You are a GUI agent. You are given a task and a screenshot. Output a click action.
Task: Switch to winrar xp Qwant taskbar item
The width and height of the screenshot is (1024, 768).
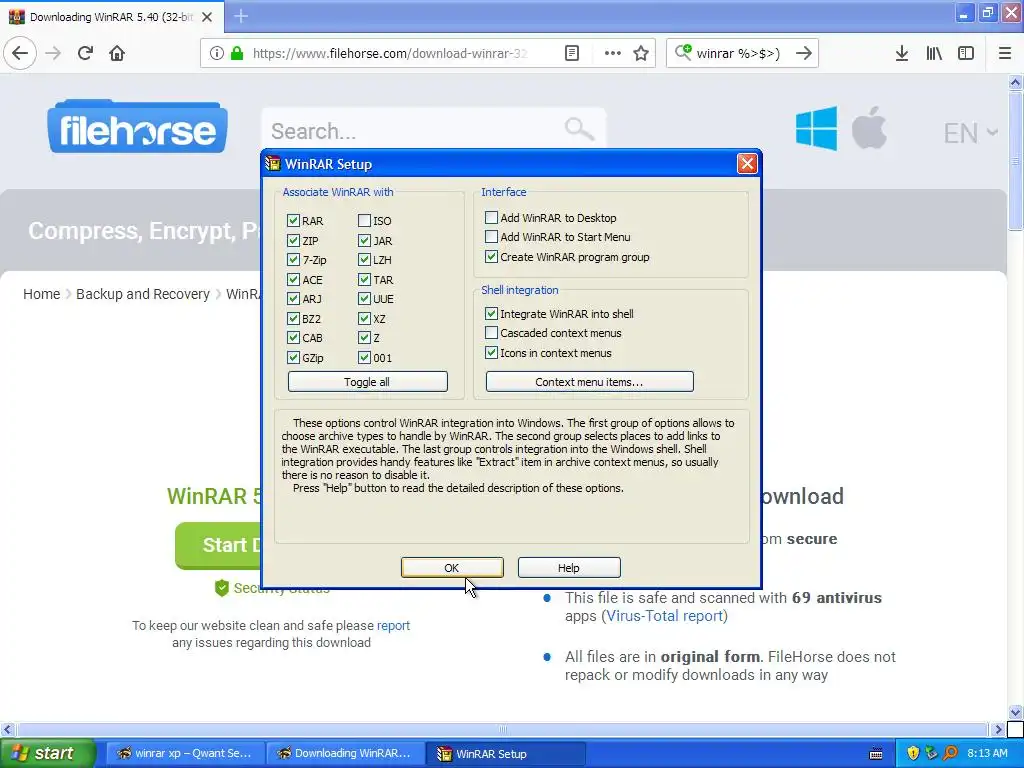coord(185,753)
